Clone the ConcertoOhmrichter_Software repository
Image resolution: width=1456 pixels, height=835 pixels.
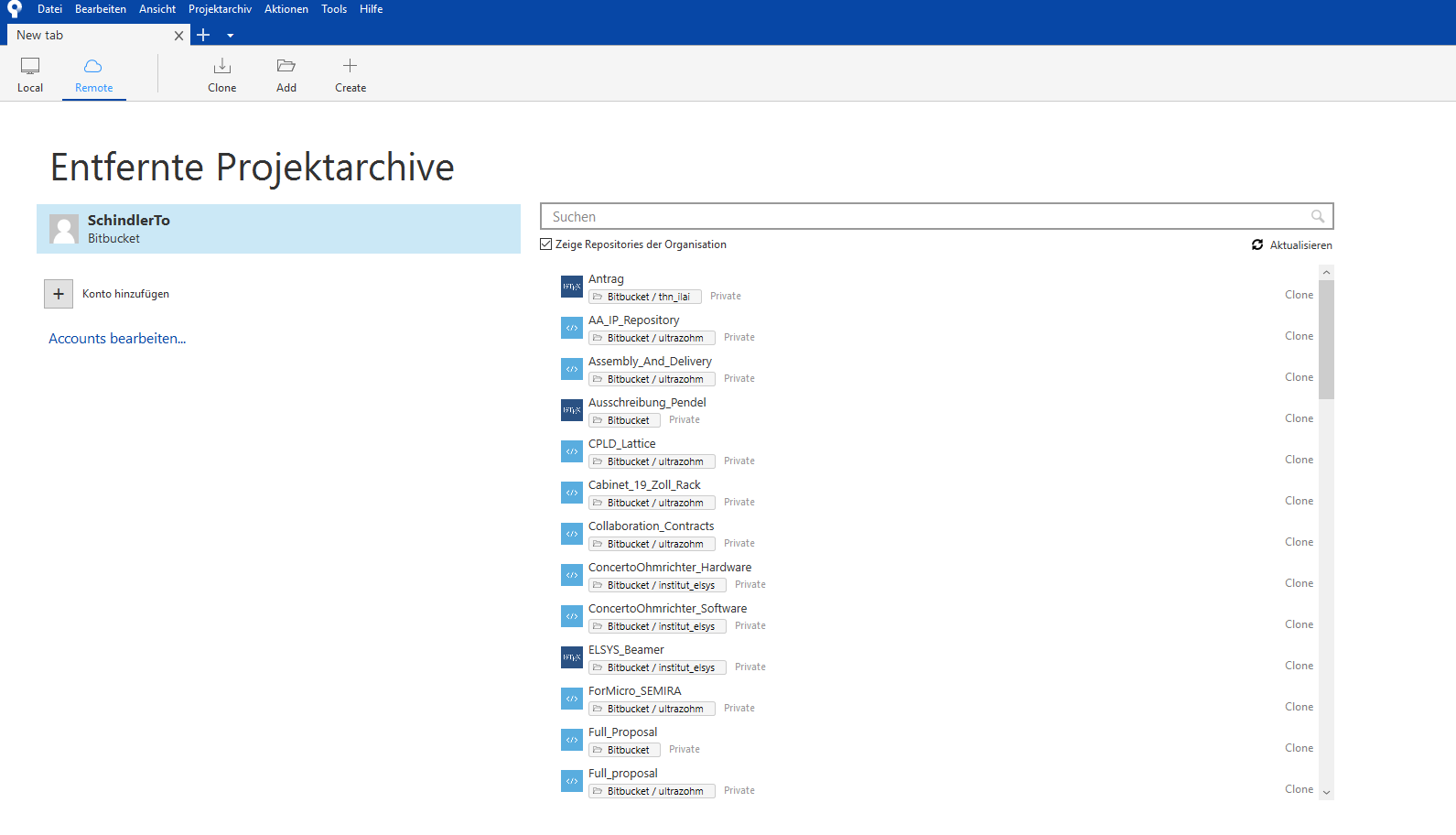tap(1299, 624)
